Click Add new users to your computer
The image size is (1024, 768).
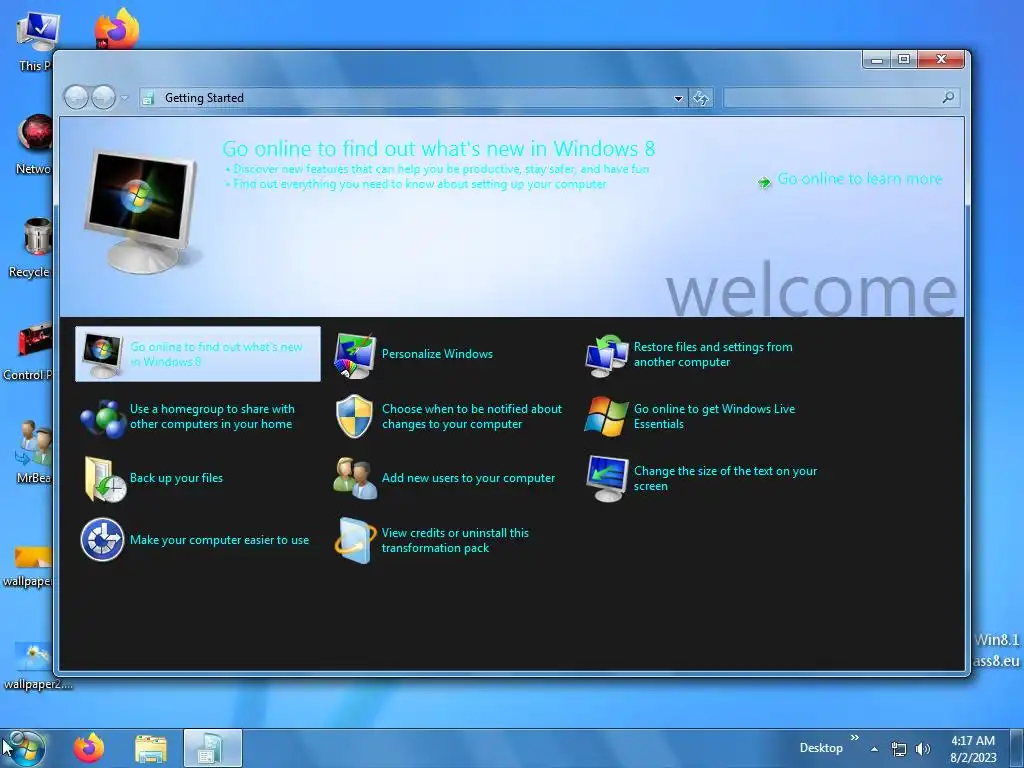pyautogui.click(x=468, y=478)
